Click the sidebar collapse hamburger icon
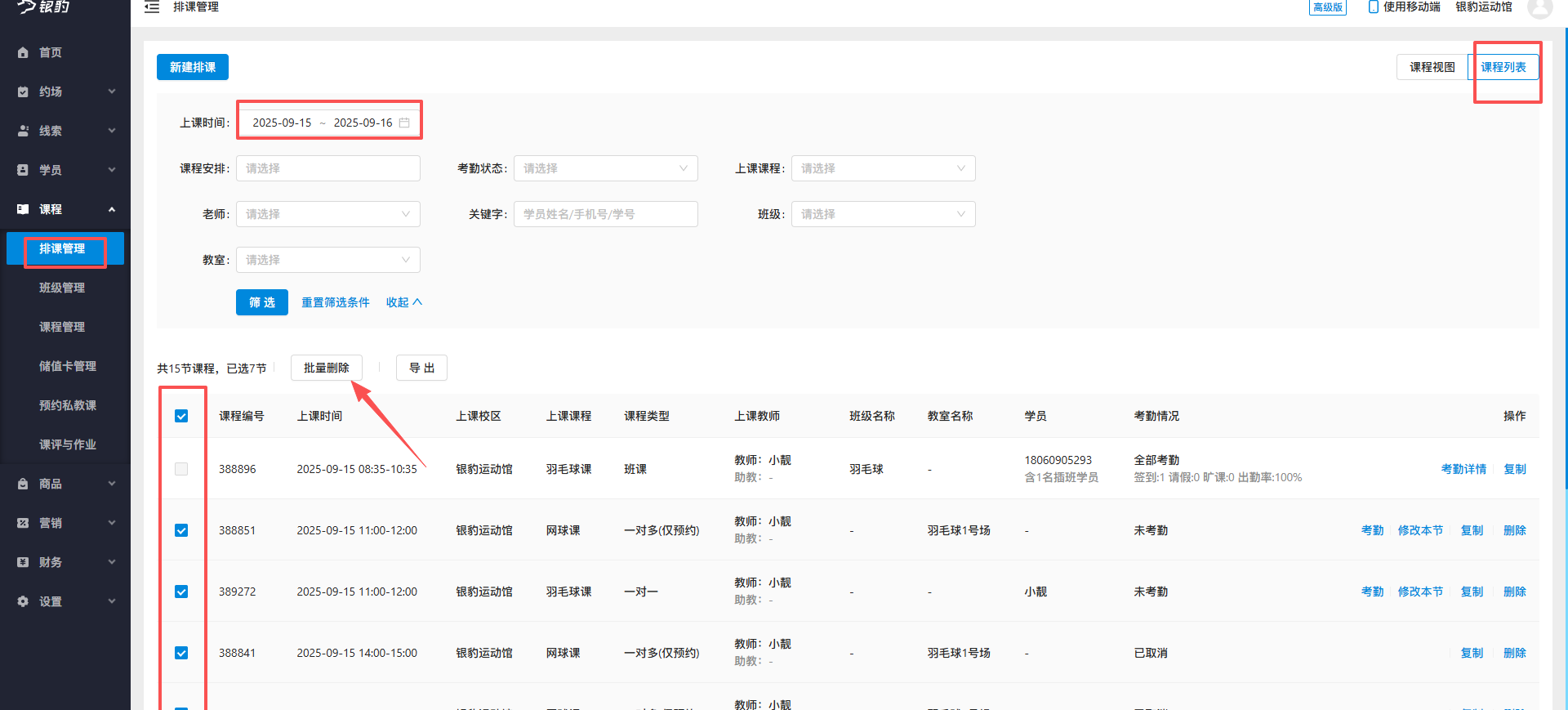 click(x=152, y=7)
